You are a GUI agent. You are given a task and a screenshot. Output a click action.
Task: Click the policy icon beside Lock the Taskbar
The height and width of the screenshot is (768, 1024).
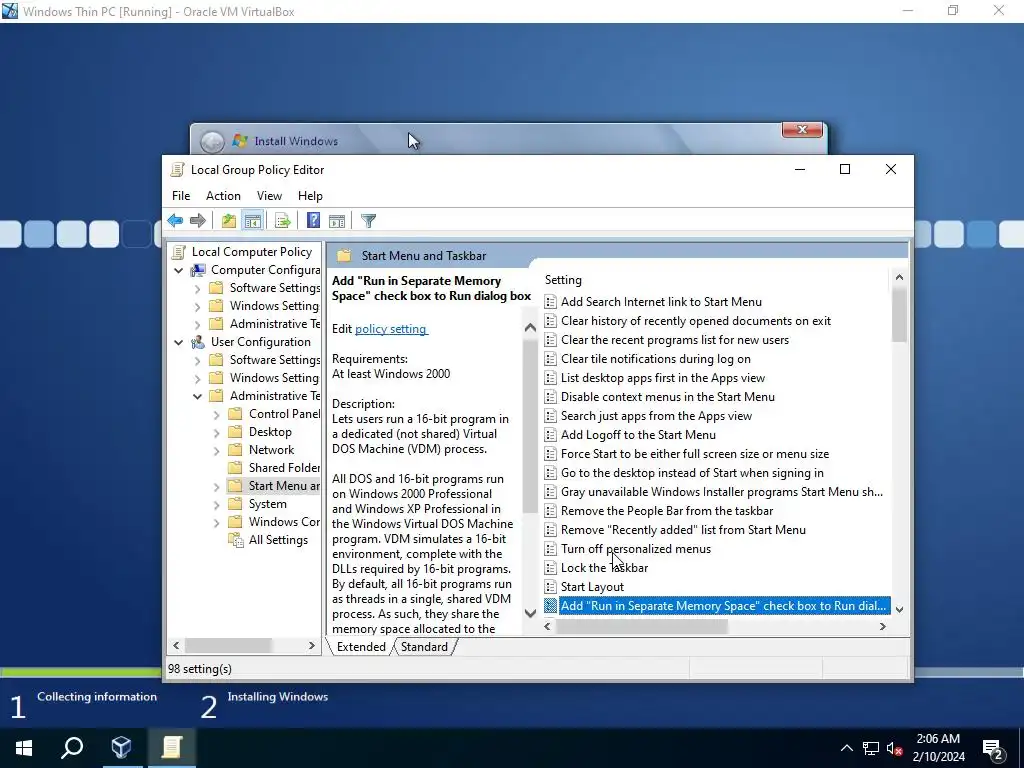click(551, 568)
